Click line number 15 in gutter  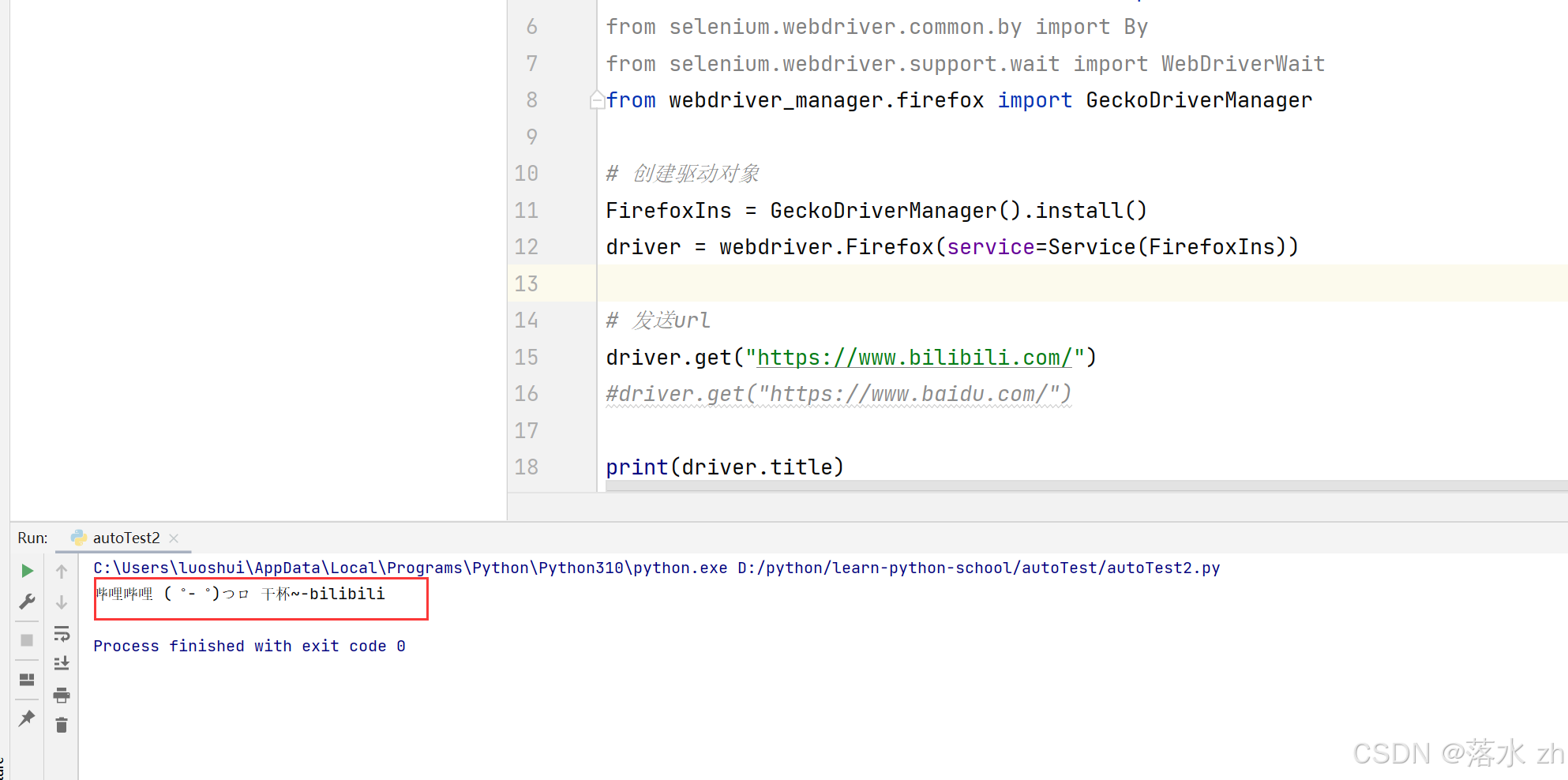tap(527, 357)
